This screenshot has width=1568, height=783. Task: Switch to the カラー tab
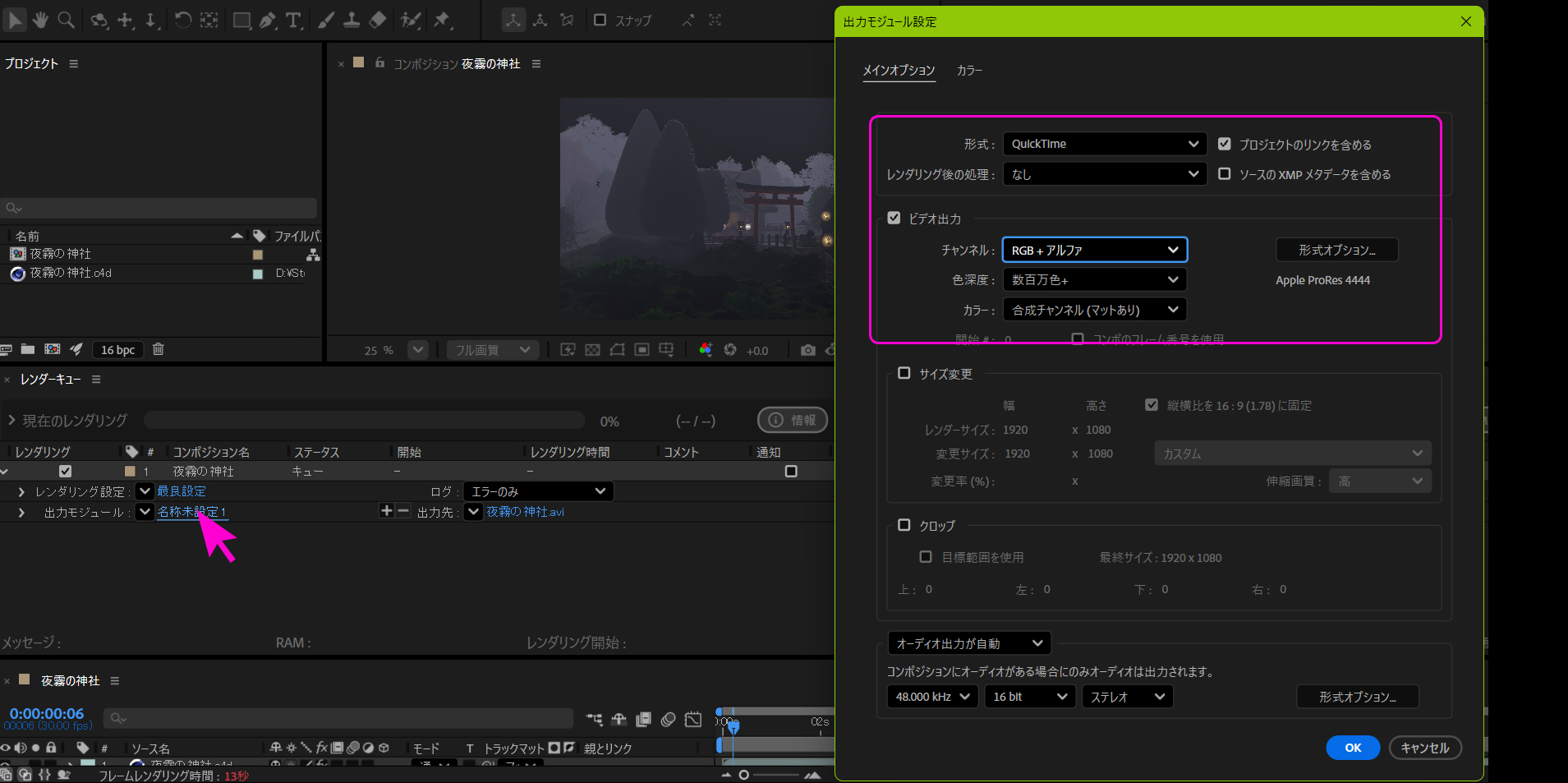(969, 71)
